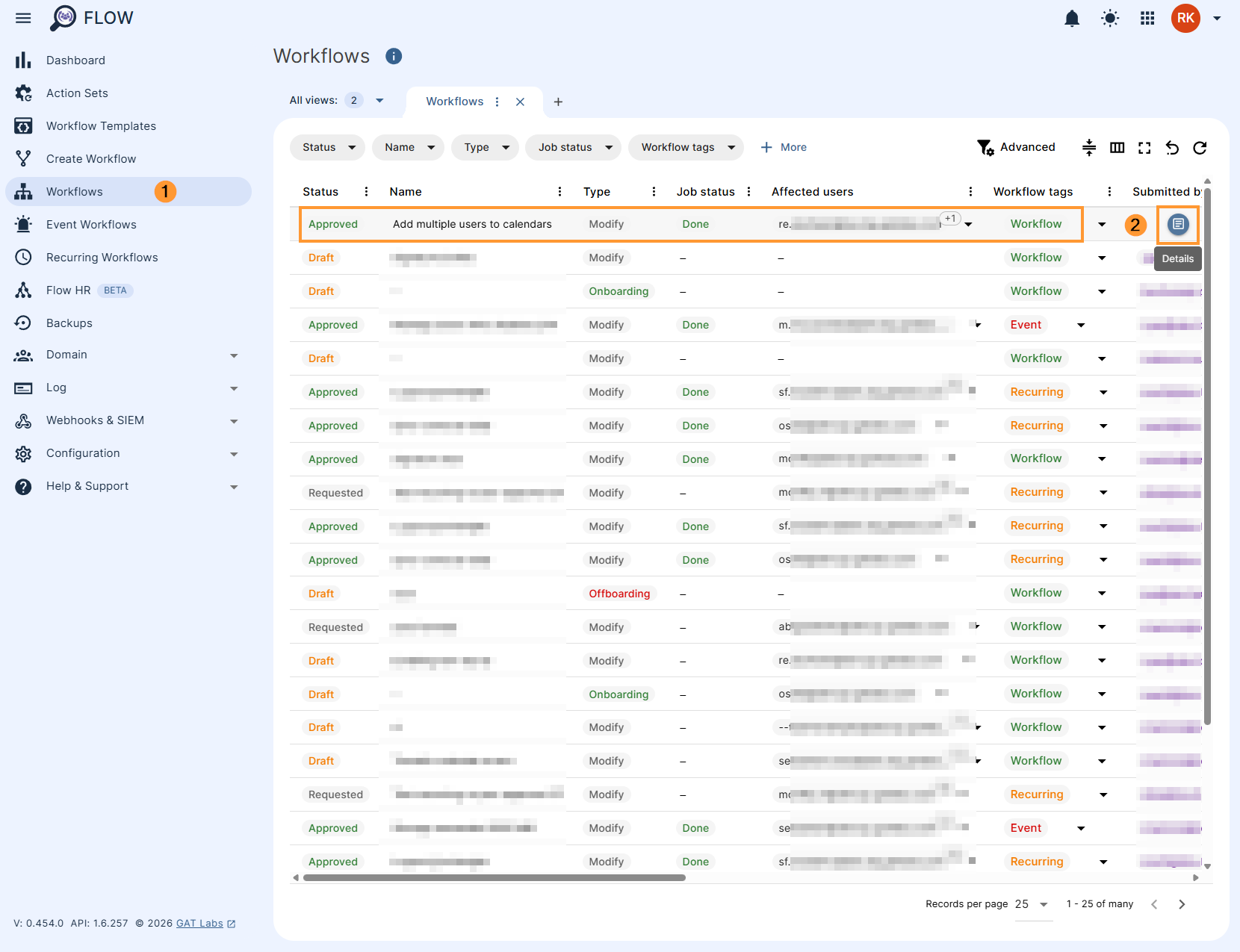1240x952 pixels.
Task: Open Advanced filter options
Action: [x=1016, y=147]
